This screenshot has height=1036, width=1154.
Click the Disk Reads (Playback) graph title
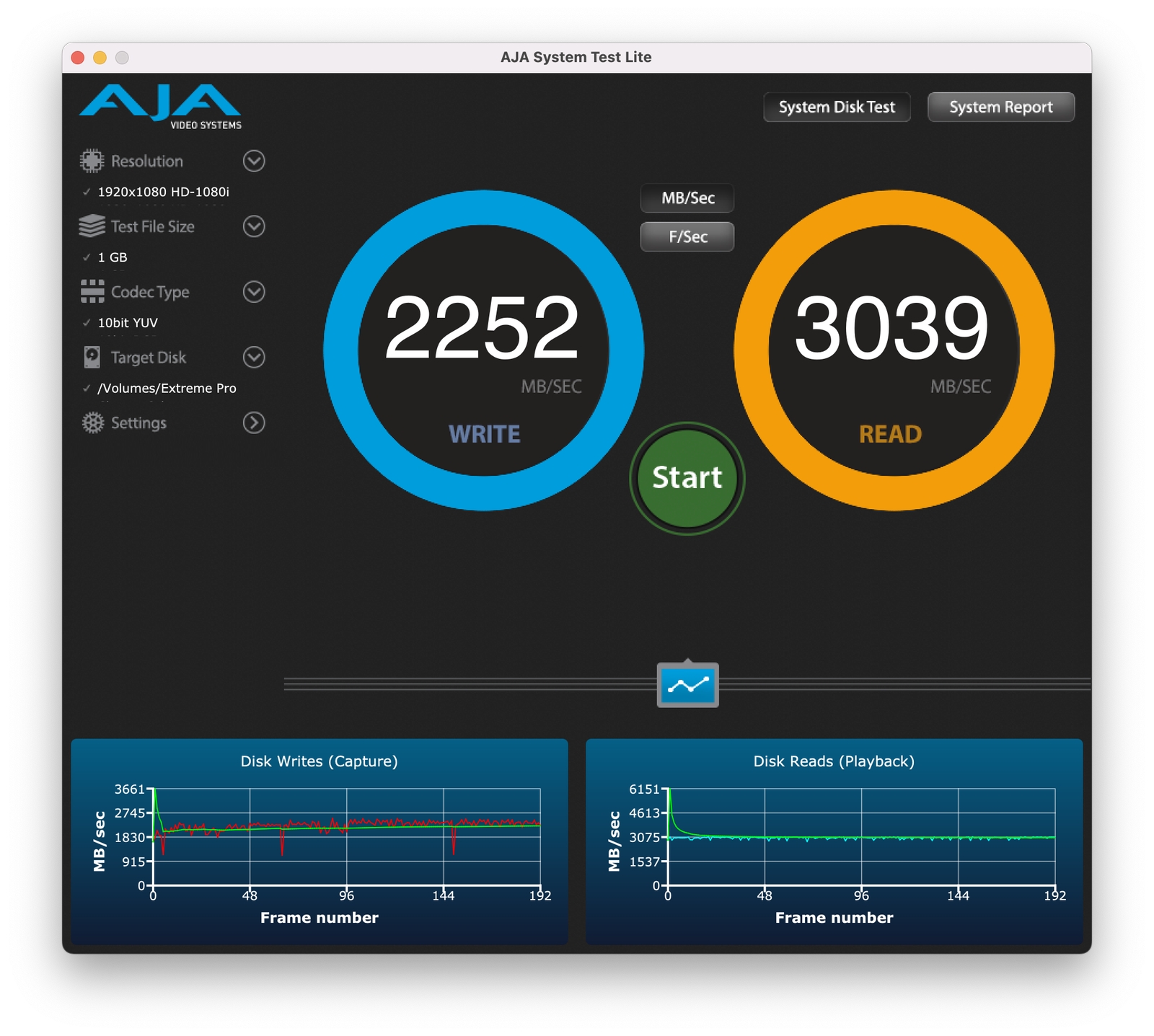pyautogui.click(x=834, y=761)
